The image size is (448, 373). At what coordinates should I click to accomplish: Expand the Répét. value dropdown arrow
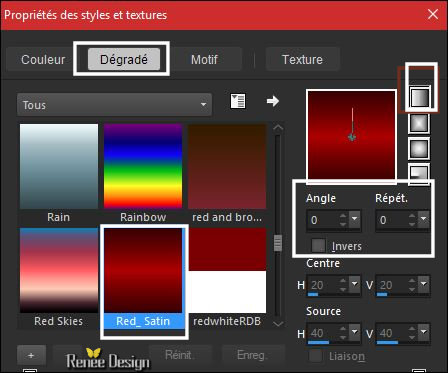[423, 219]
